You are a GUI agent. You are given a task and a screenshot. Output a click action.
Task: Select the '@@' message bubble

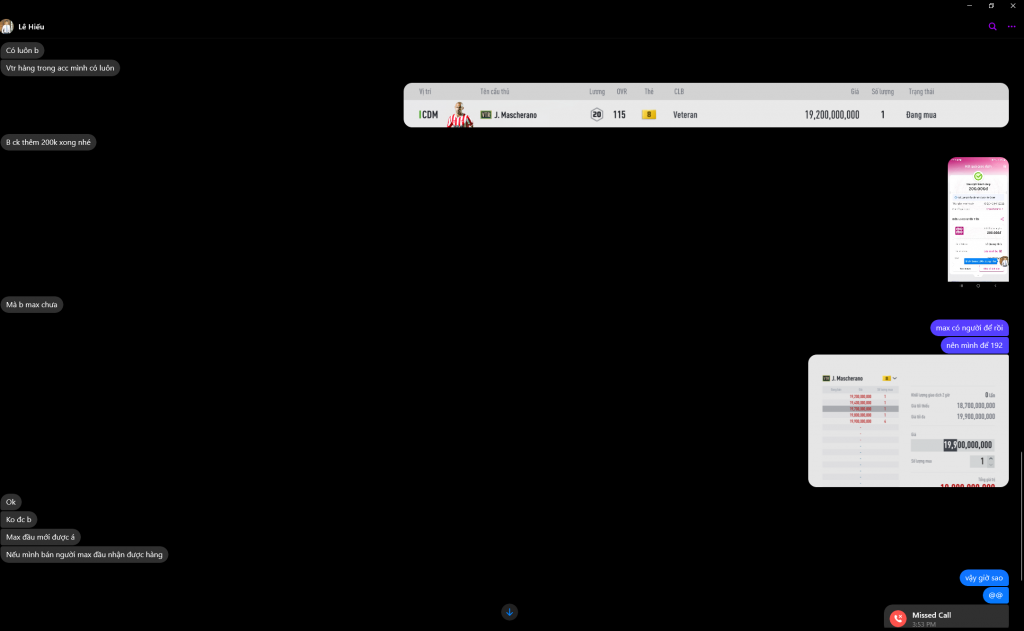996,595
